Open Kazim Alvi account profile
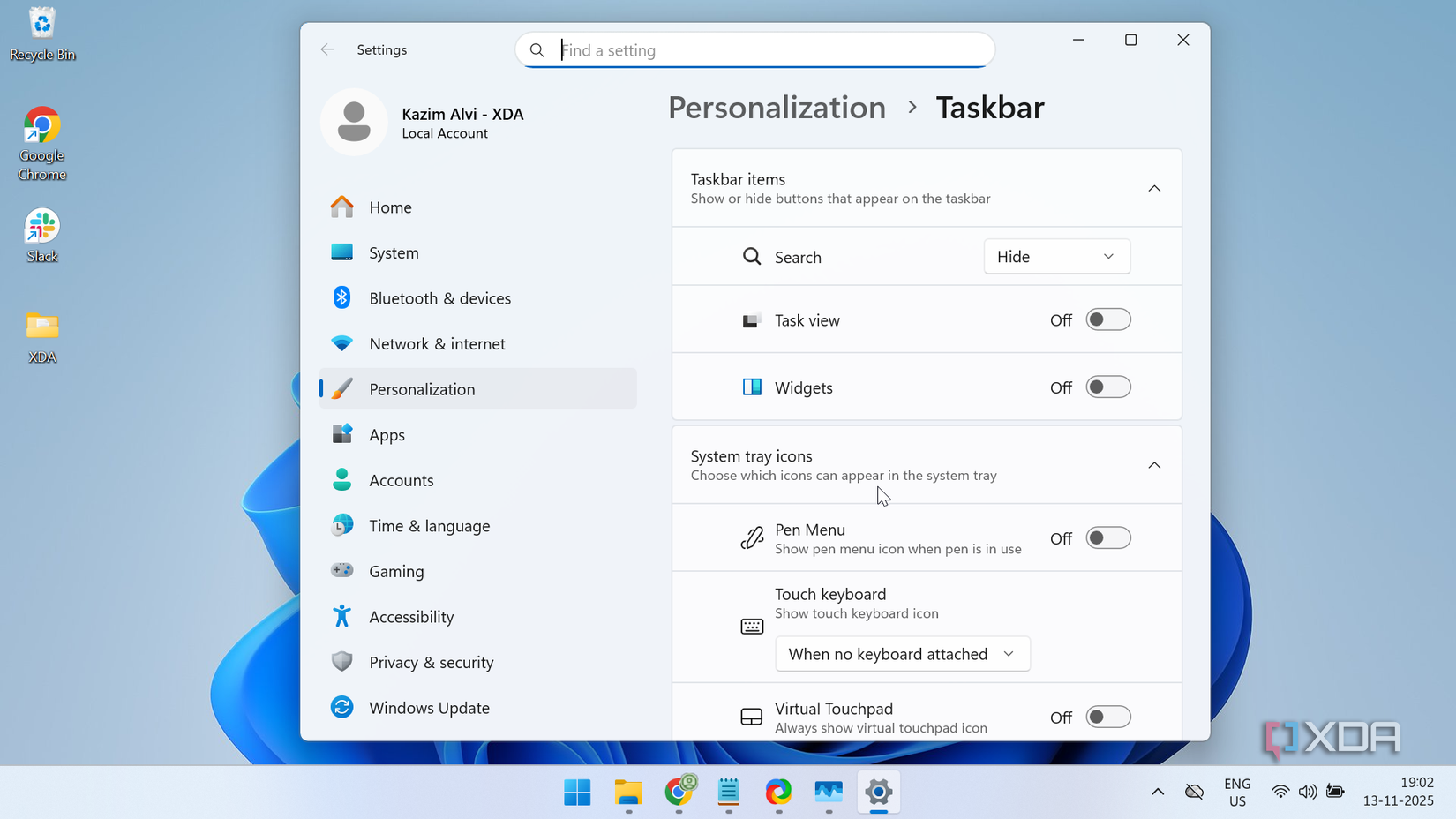 pyautogui.click(x=424, y=123)
